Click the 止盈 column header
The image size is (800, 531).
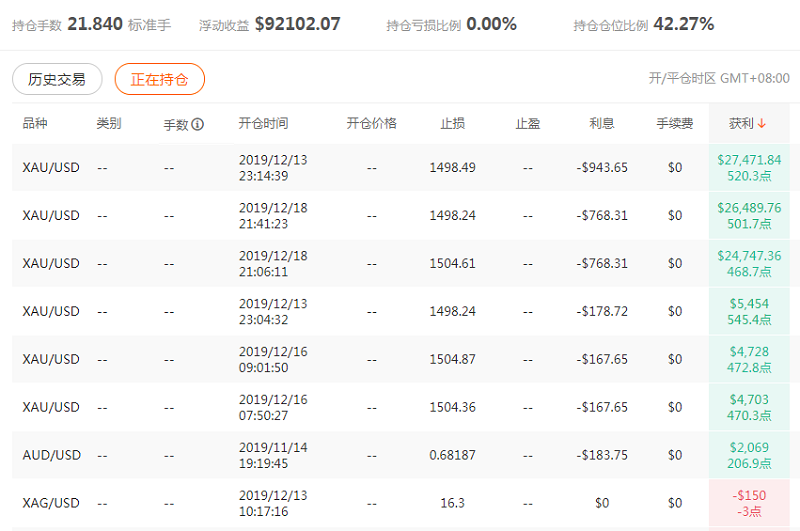pos(528,123)
